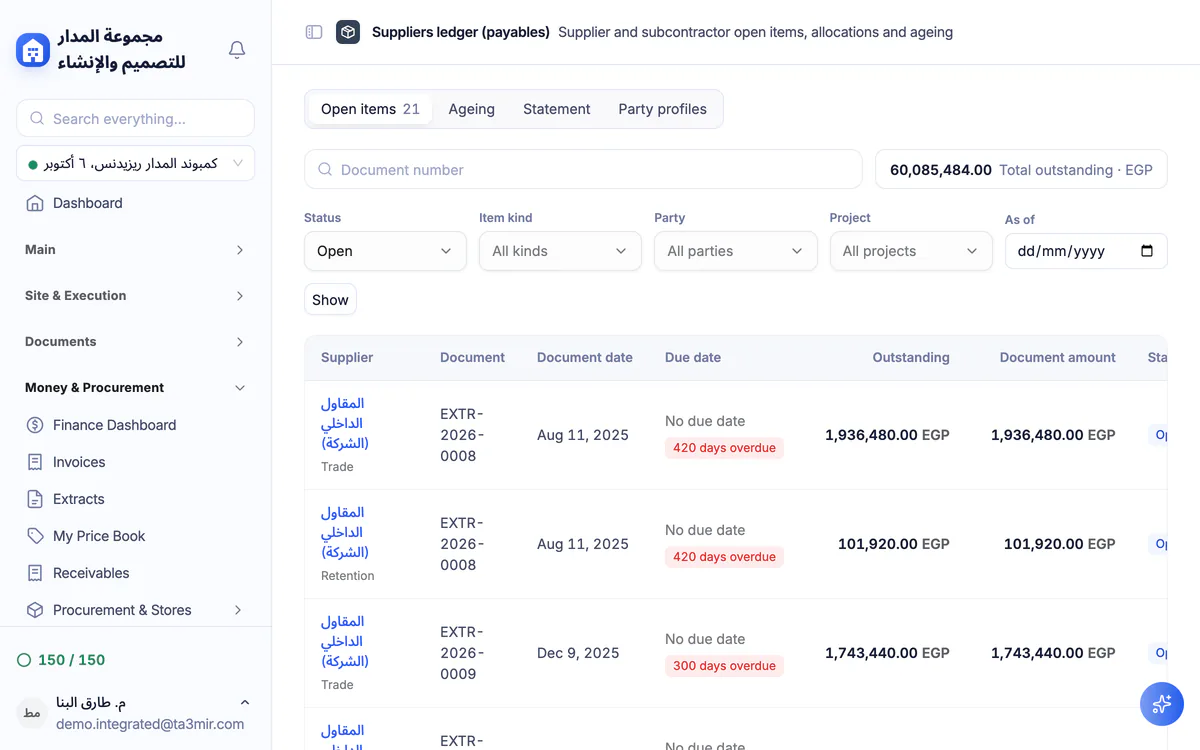Click the Document date column header
The image size is (1200, 750).
pyautogui.click(x=585, y=357)
